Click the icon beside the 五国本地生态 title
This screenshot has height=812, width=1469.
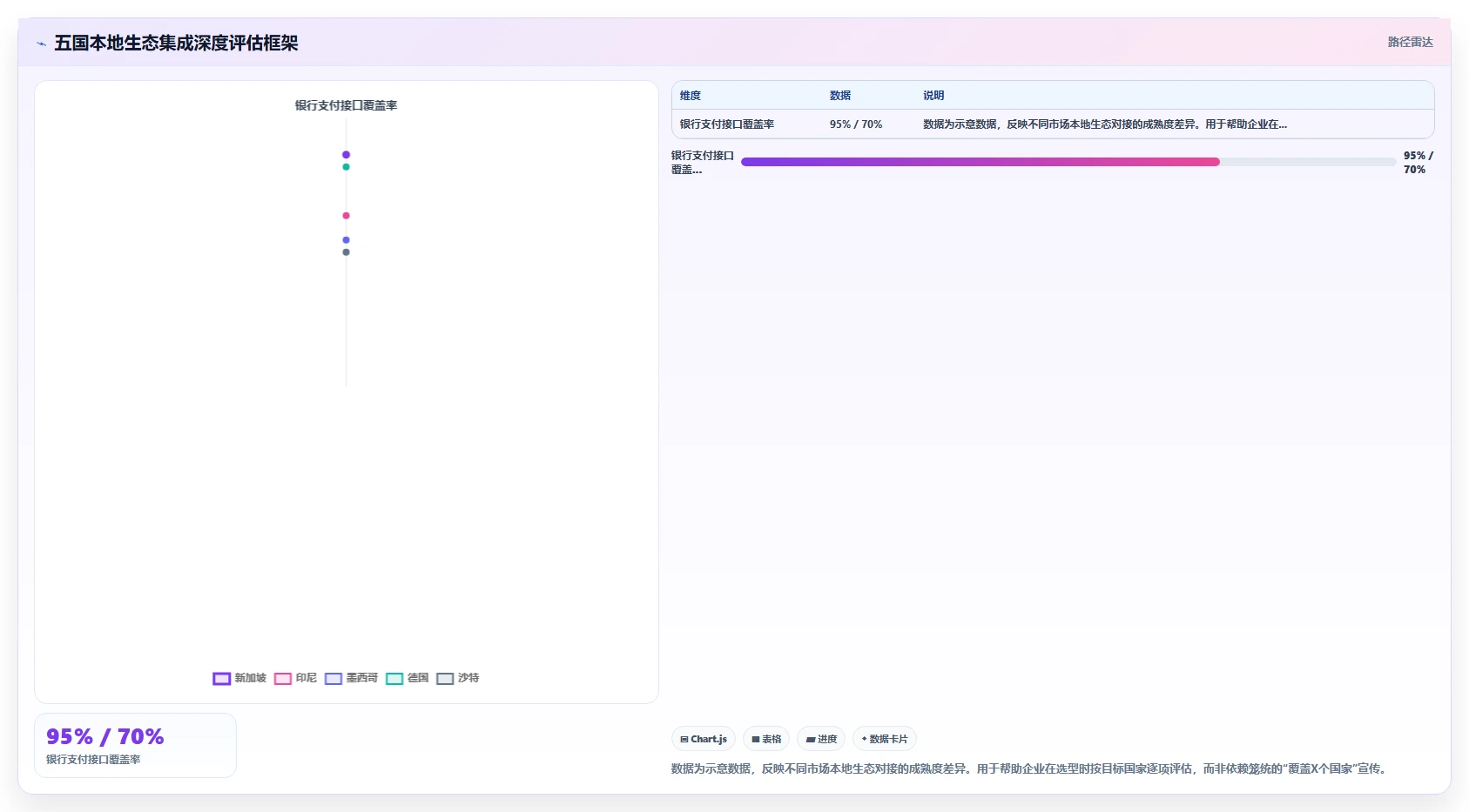coord(41,44)
